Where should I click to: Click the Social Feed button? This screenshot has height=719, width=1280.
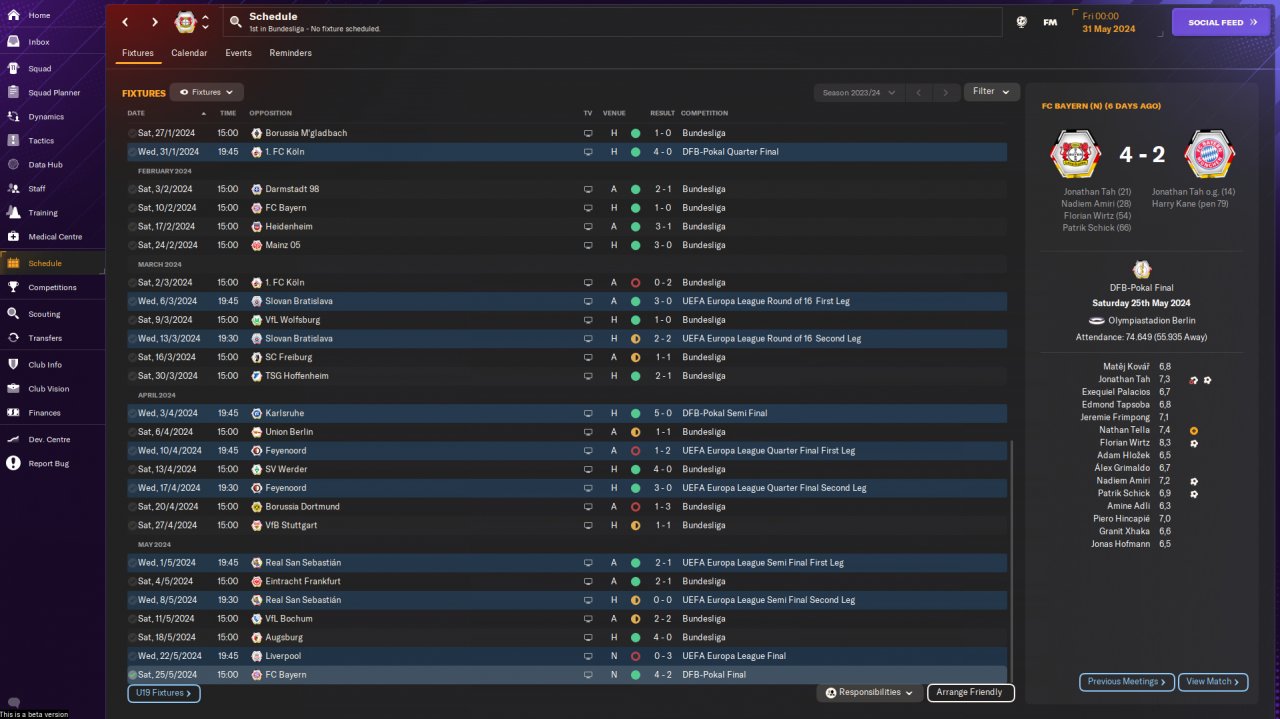click(1220, 22)
